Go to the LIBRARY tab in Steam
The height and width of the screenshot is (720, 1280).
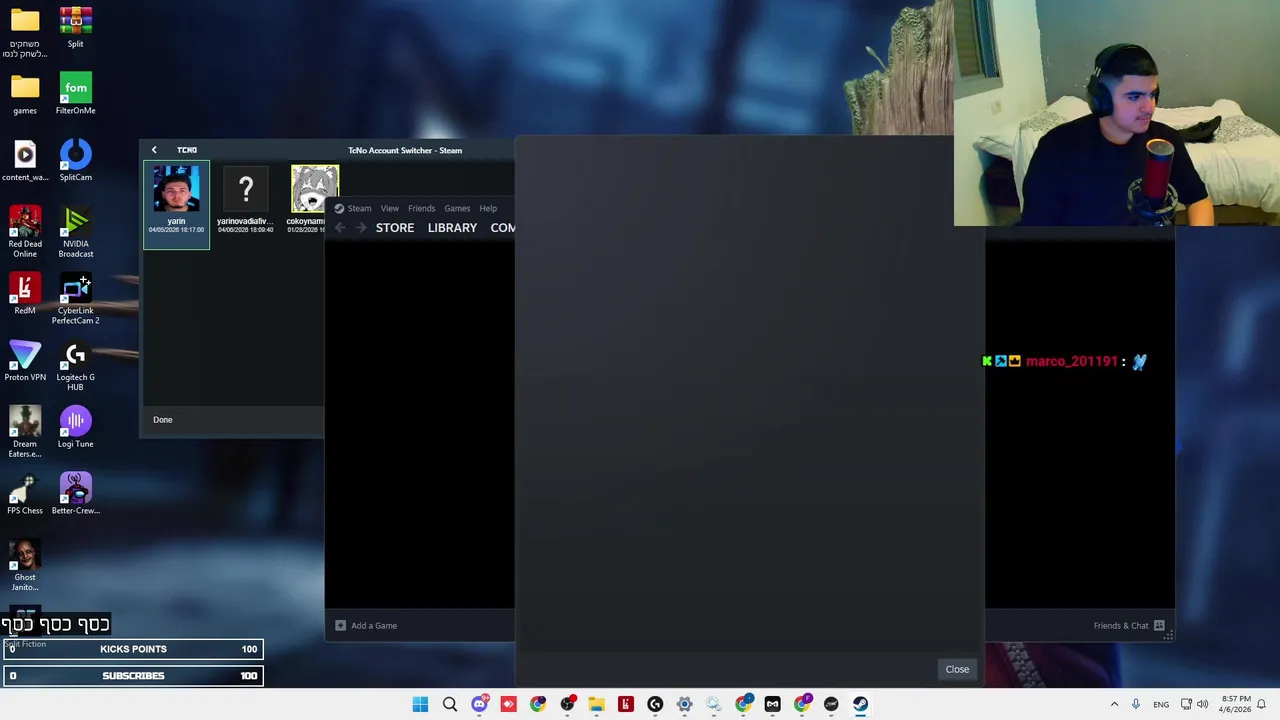point(452,228)
